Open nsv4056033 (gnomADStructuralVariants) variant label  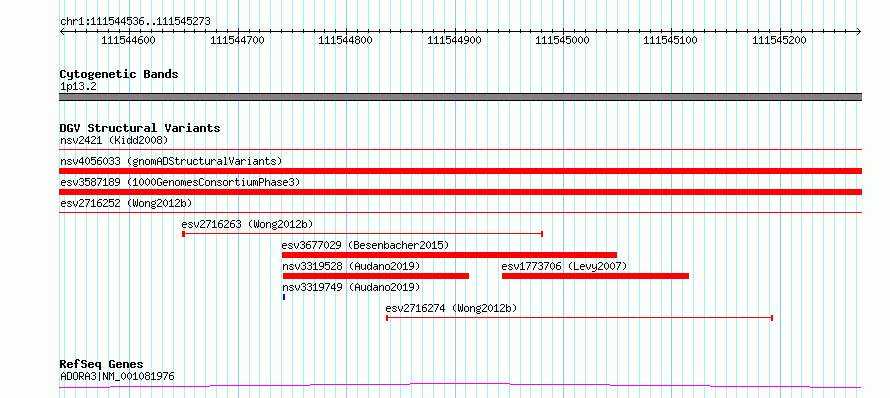click(x=171, y=161)
